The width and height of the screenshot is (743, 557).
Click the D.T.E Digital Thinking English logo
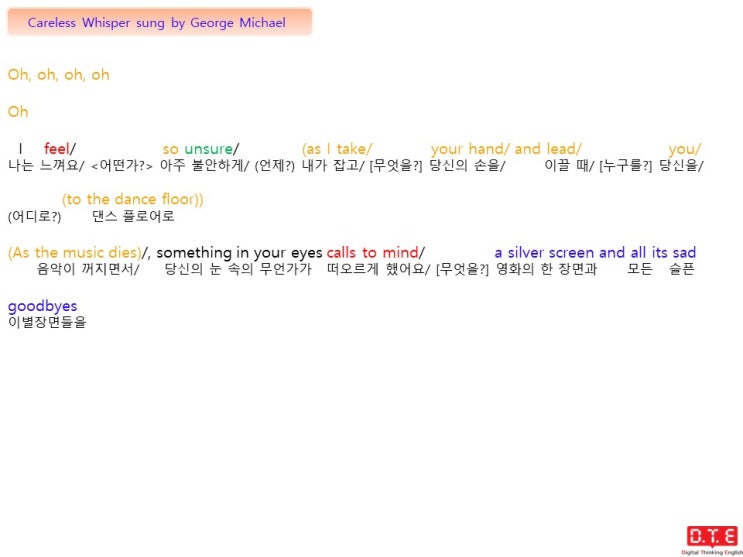pos(712,540)
